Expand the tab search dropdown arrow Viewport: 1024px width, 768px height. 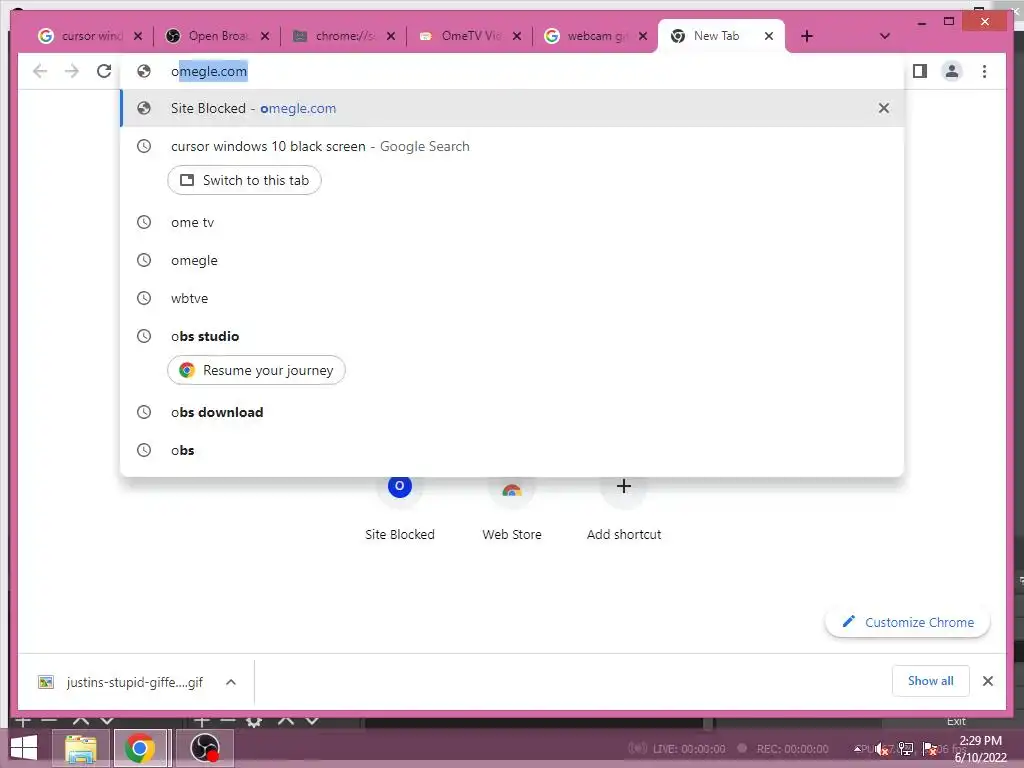tap(885, 36)
